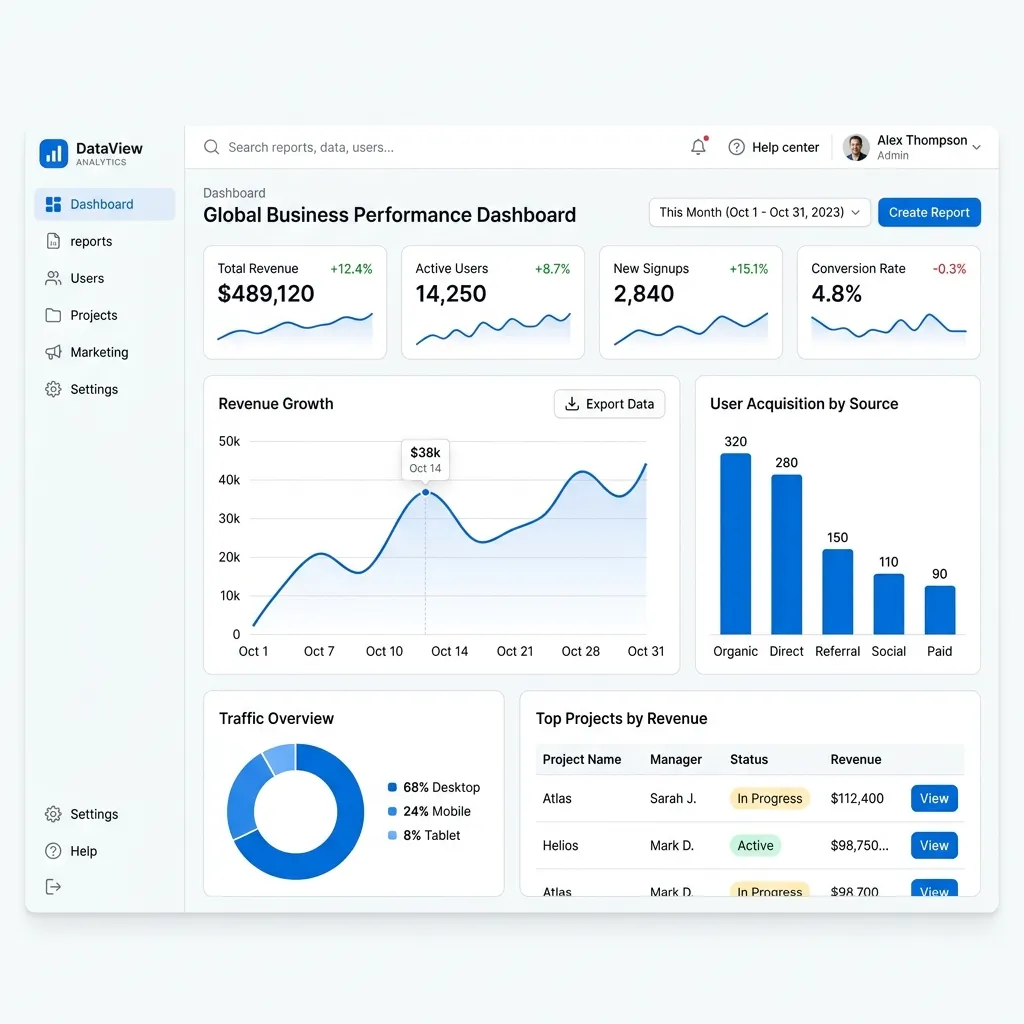Sort by Revenue column header
This screenshot has height=1024, width=1024.
(x=856, y=760)
